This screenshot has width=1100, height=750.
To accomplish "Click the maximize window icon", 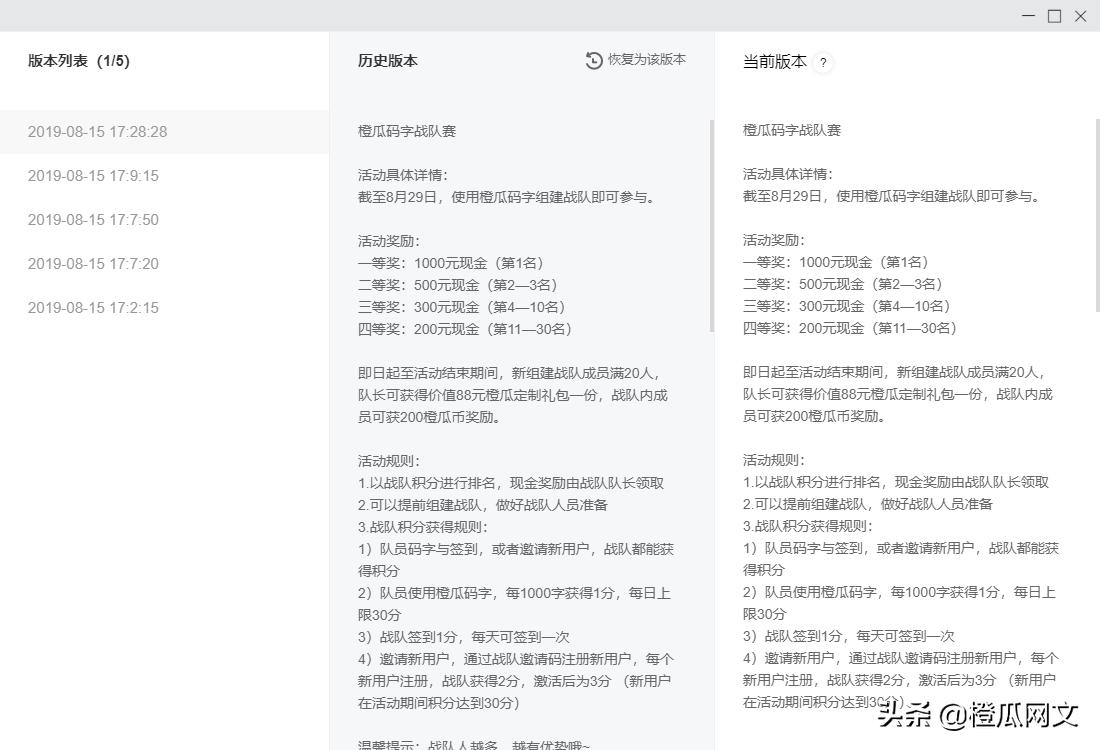I will pyautogui.click(x=1053, y=16).
